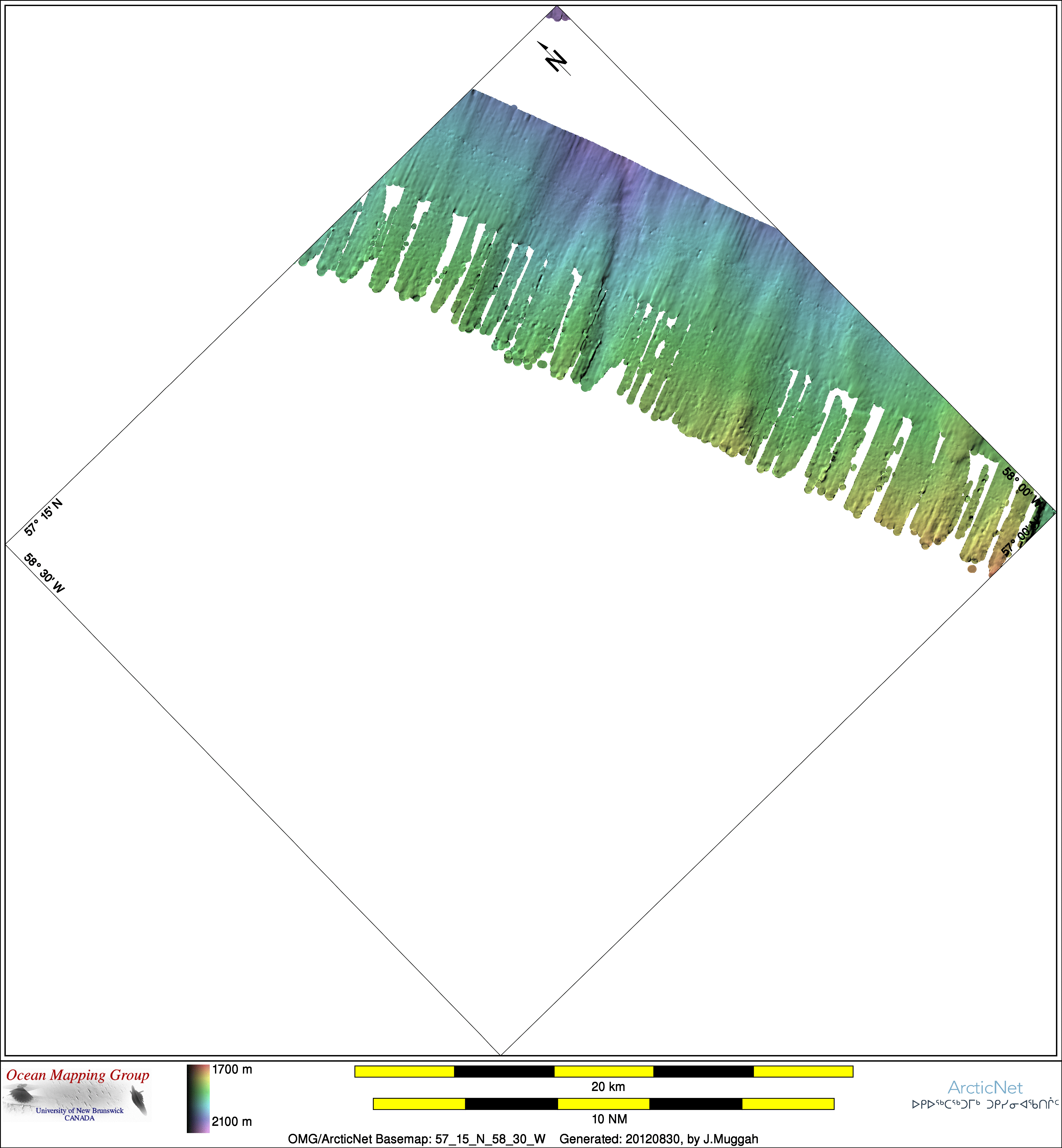The height and width of the screenshot is (1148, 1062).
Task: Click the ArcticNet logo
Action: [x=985, y=1087]
